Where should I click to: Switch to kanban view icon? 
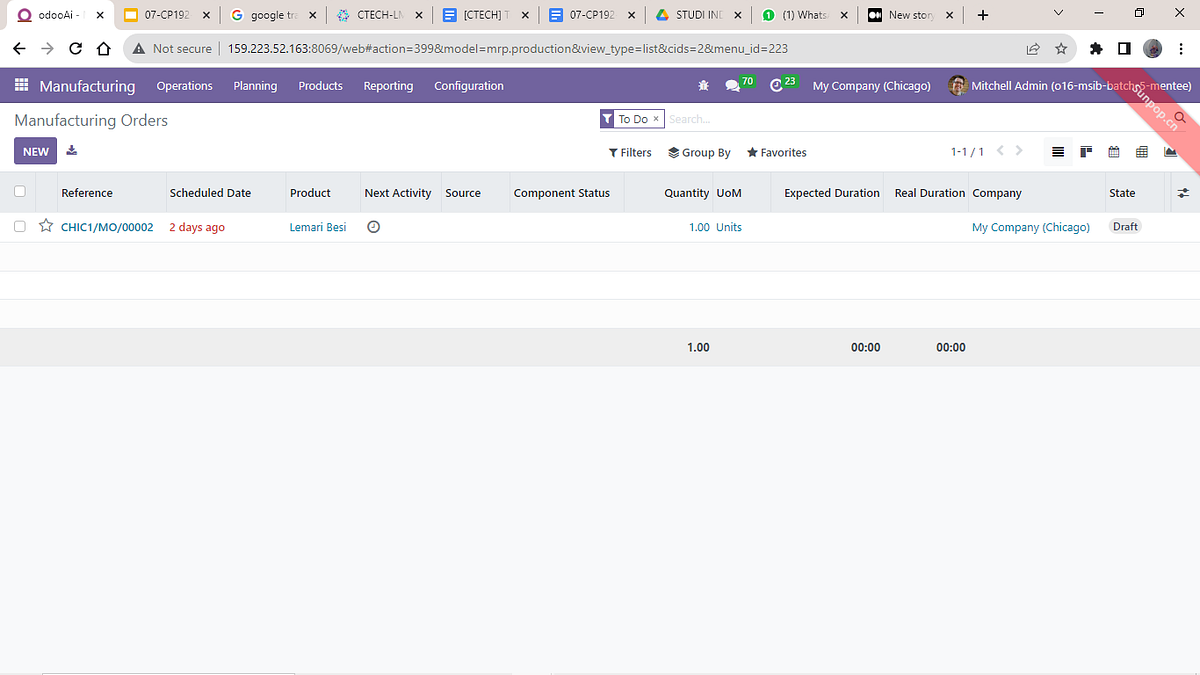click(x=1086, y=152)
